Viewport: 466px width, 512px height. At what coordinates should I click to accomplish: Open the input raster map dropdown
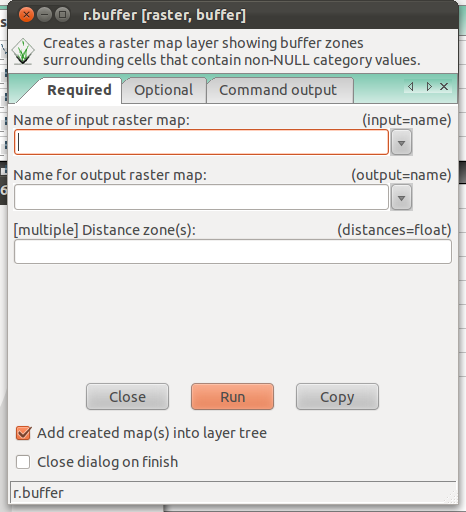(x=401, y=143)
